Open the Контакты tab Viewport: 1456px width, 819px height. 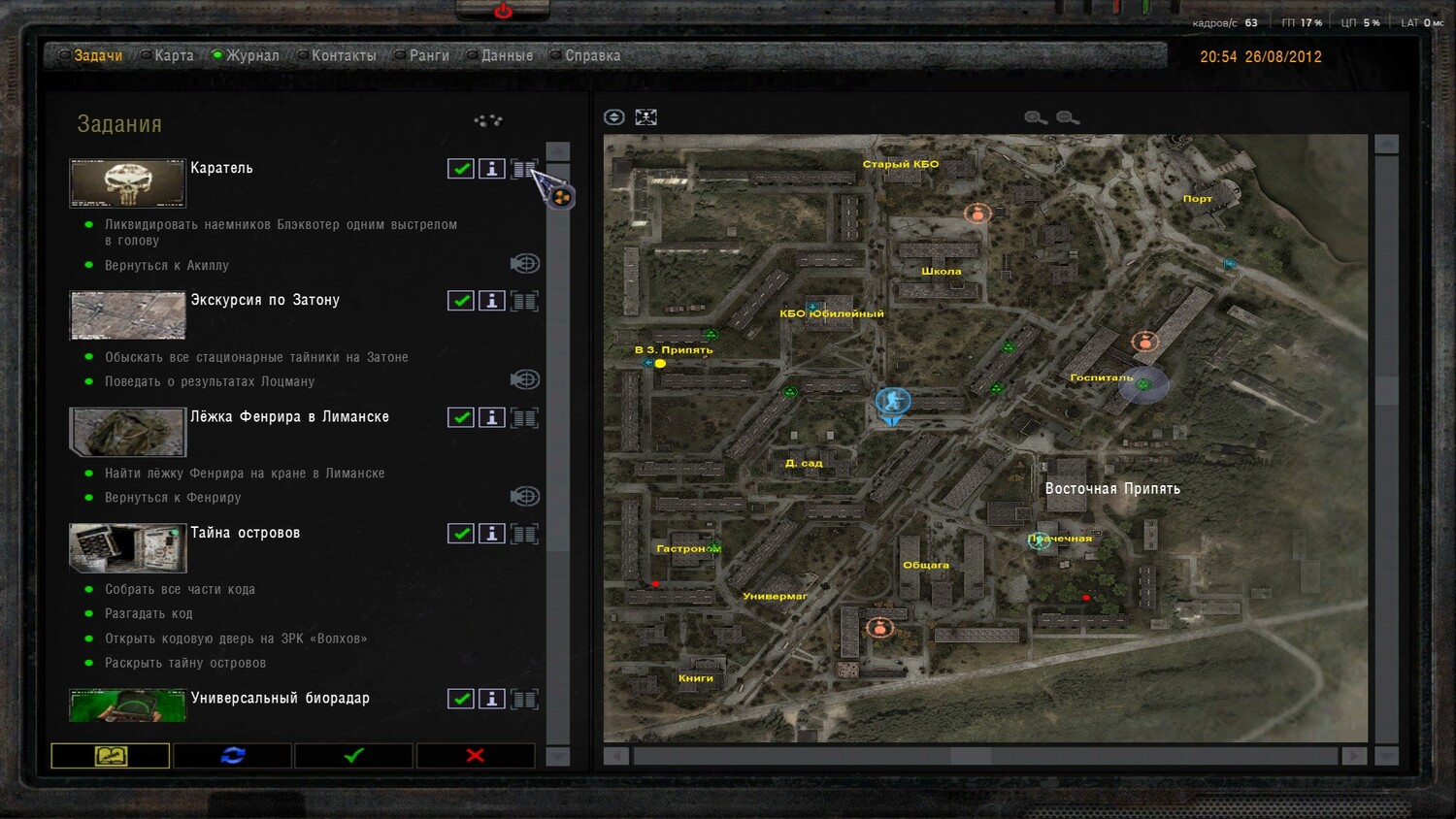point(344,55)
